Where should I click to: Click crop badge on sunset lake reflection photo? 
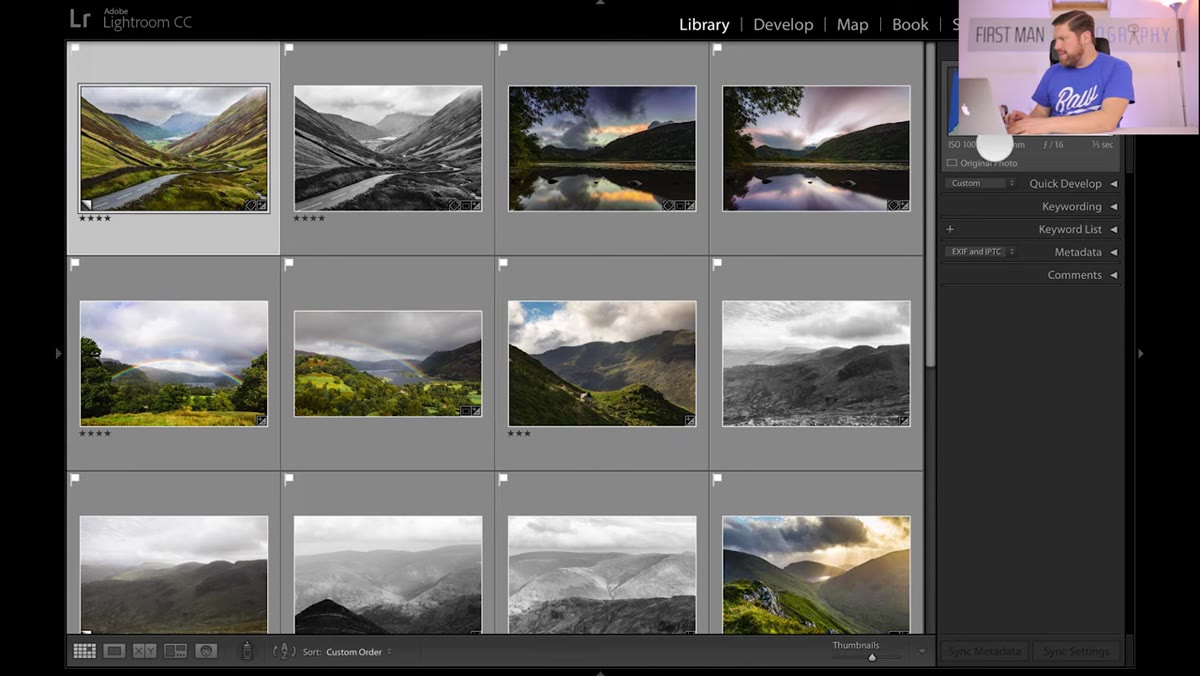(679, 205)
